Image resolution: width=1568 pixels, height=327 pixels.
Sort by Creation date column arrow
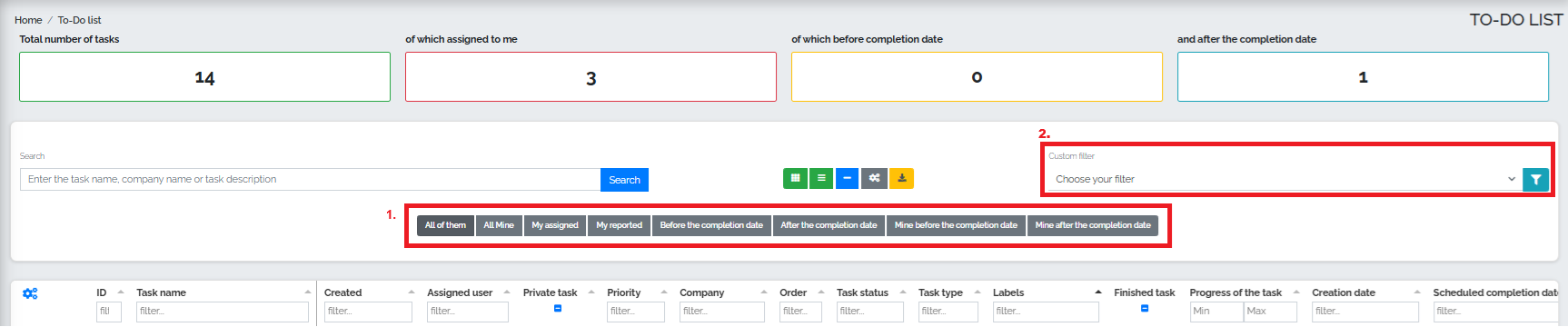[1417, 292]
